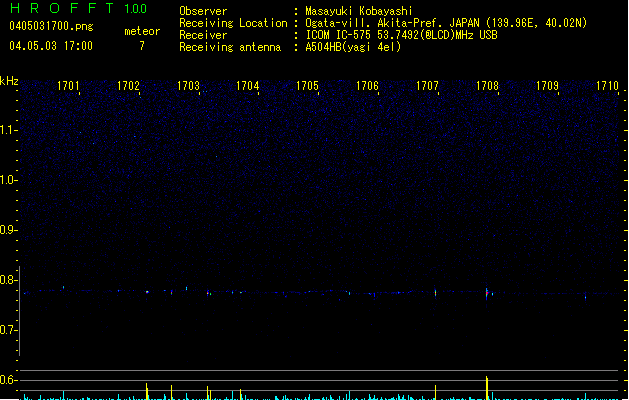
Task: Click the Ogata-vill. Akita-Pref. JAPAN location text
Action: (446, 23)
